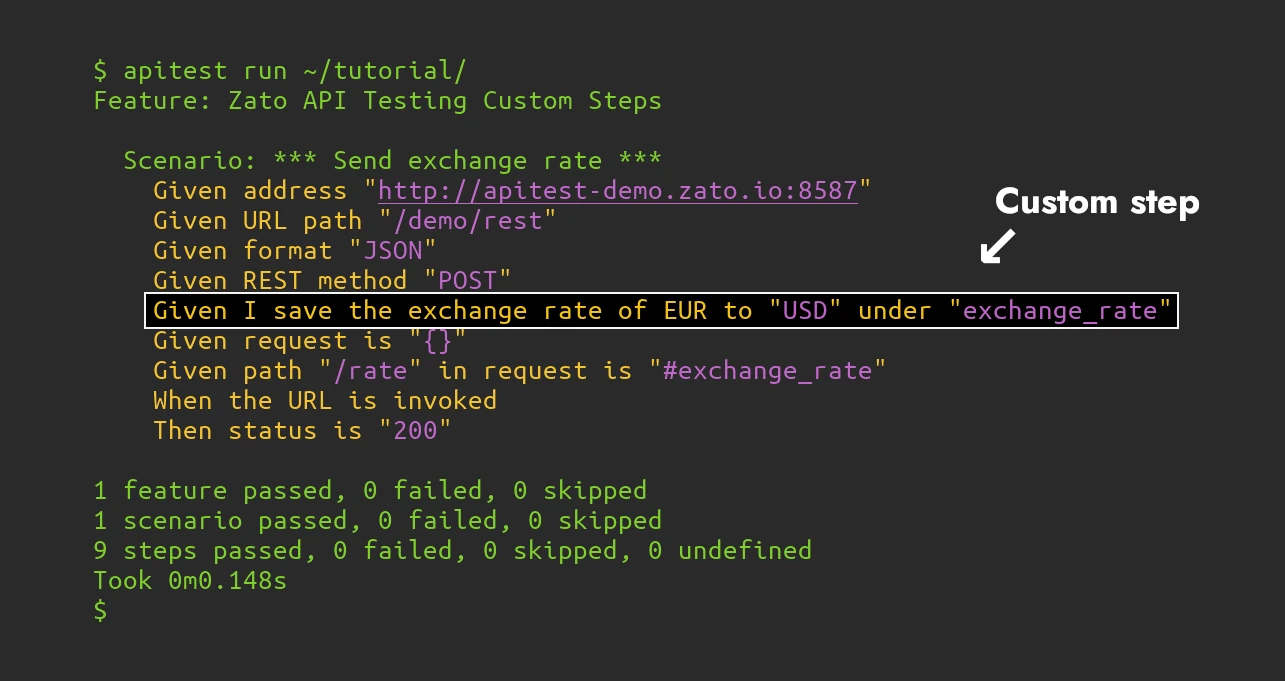
Task: Click "USD" in the highlighted custom step
Action: 805,311
